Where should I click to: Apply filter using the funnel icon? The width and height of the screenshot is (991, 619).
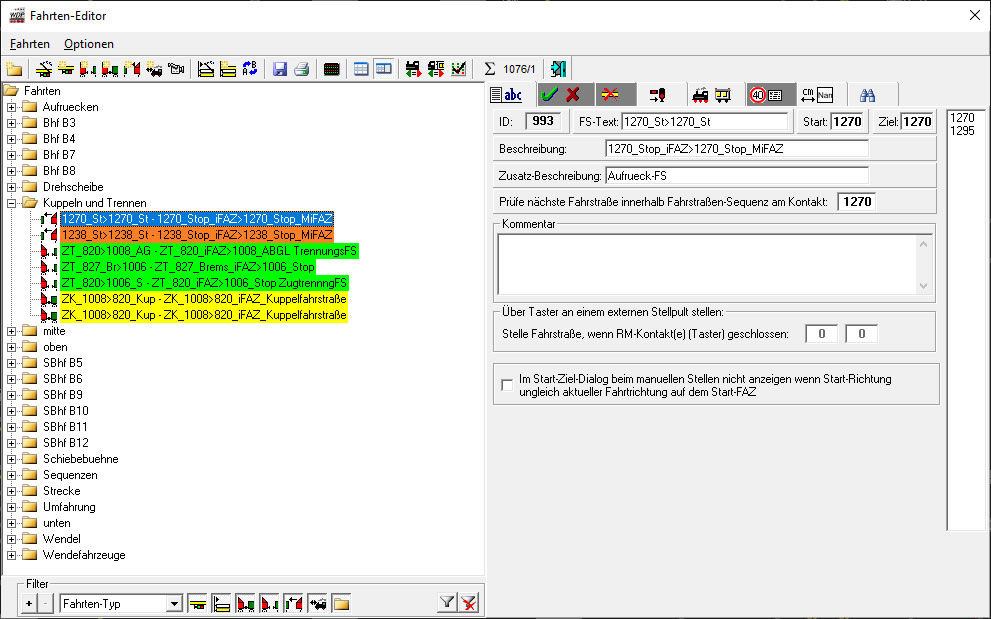coord(447,603)
